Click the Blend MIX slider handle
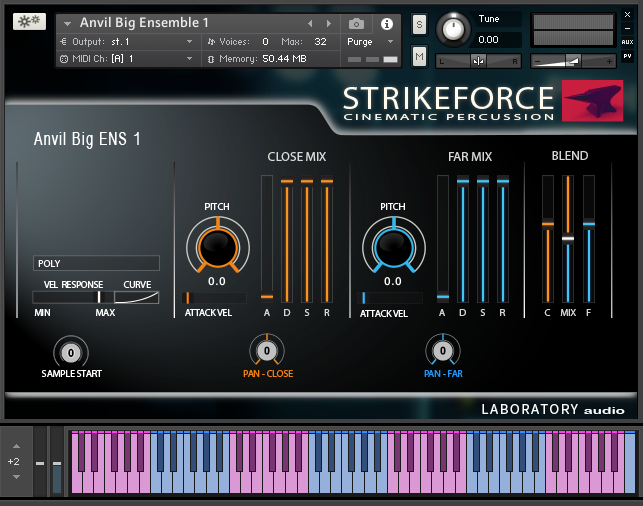The width and height of the screenshot is (643, 506). [568, 239]
